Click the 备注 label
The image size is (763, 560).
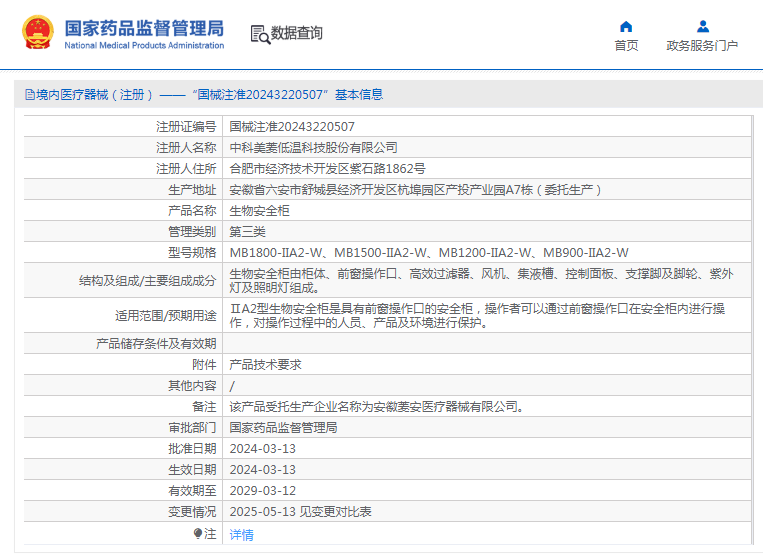204,406
